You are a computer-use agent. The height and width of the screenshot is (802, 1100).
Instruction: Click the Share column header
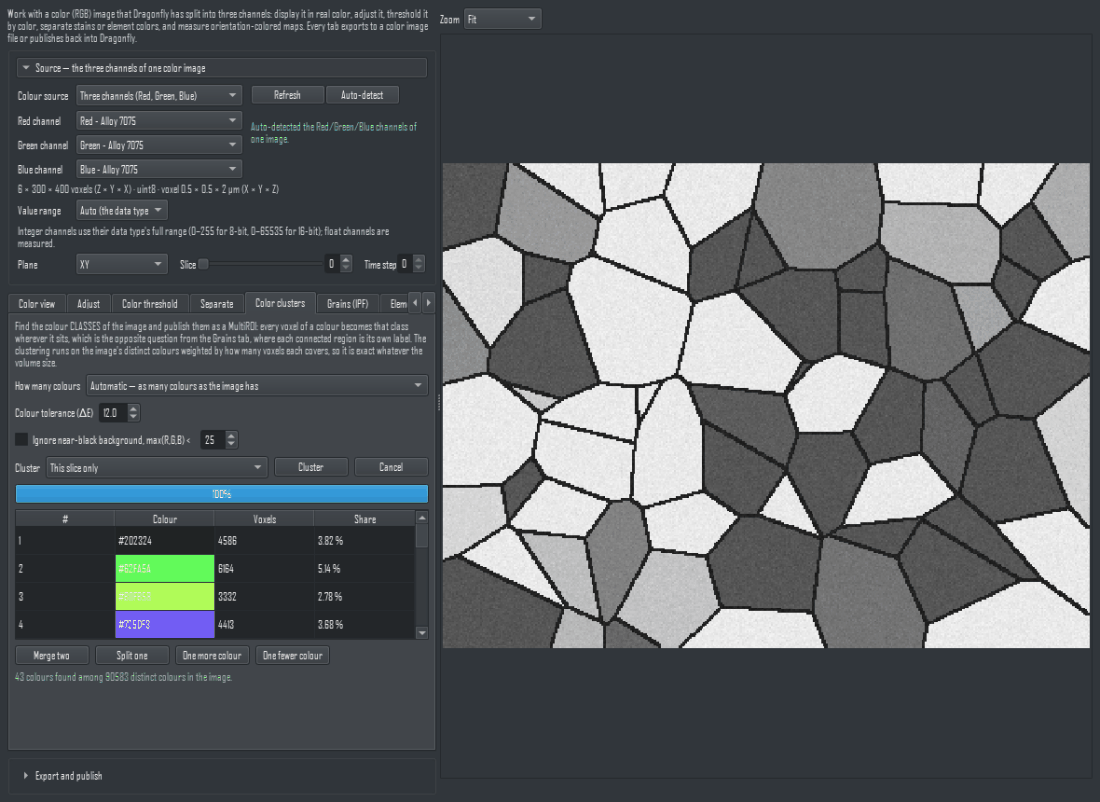click(x=365, y=519)
